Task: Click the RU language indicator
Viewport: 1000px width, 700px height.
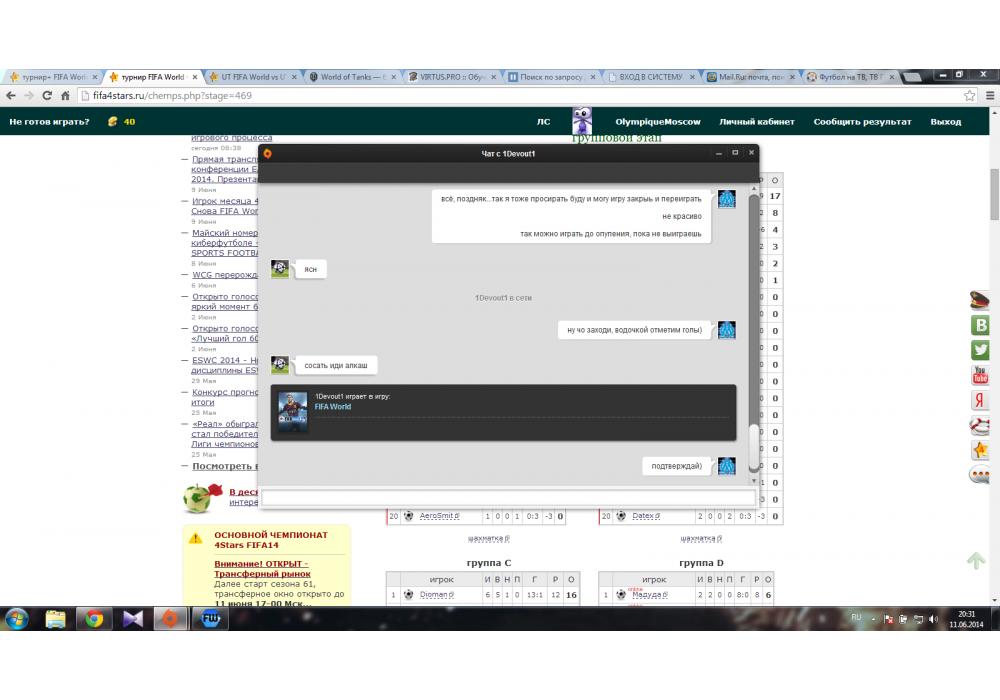Action: [856, 618]
